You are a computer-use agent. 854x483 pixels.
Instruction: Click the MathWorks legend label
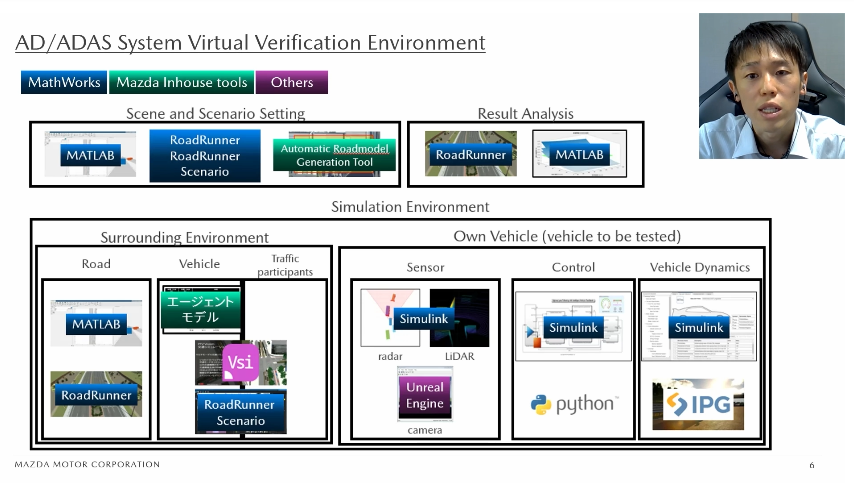(64, 82)
